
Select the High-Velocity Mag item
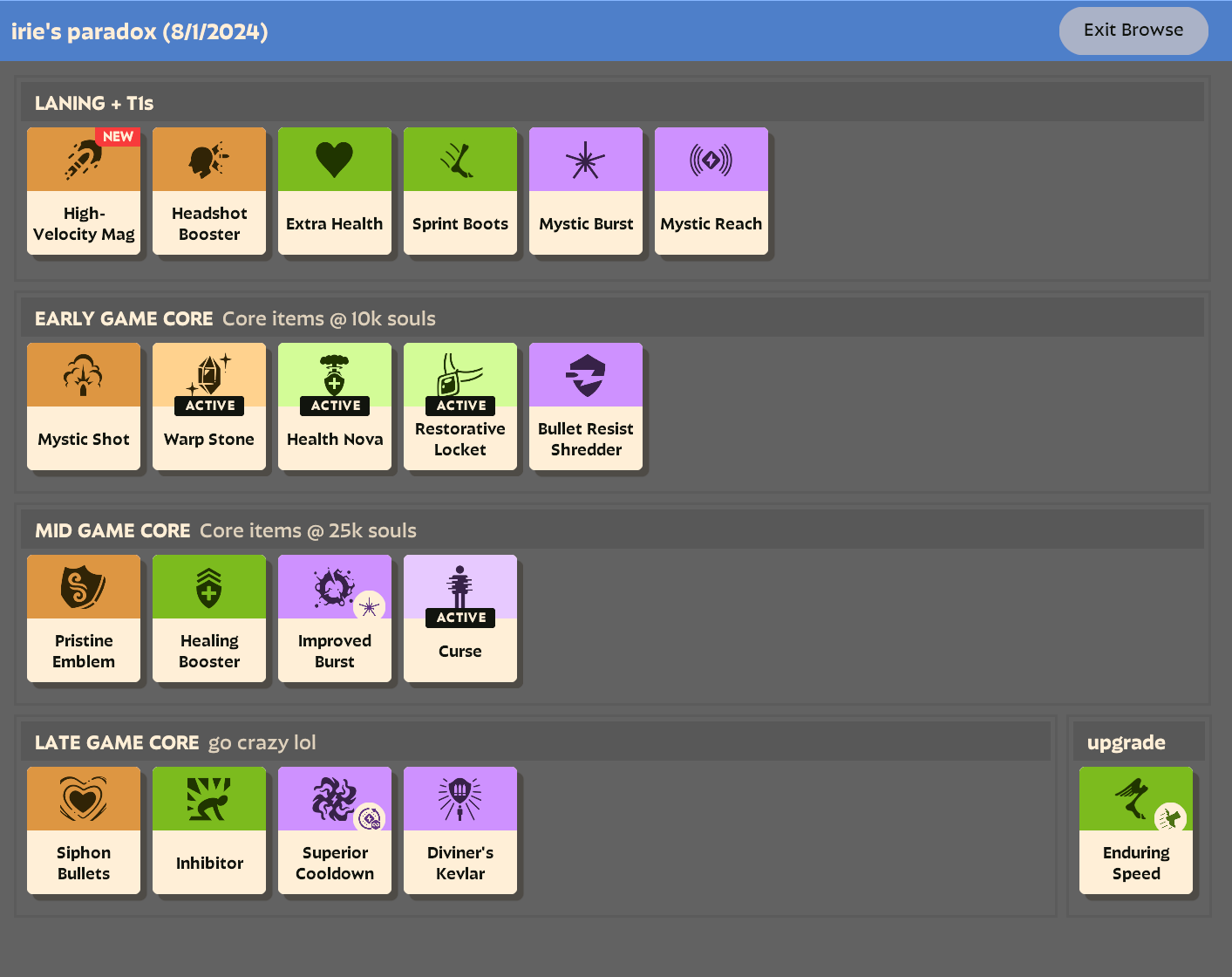click(x=84, y=191)
